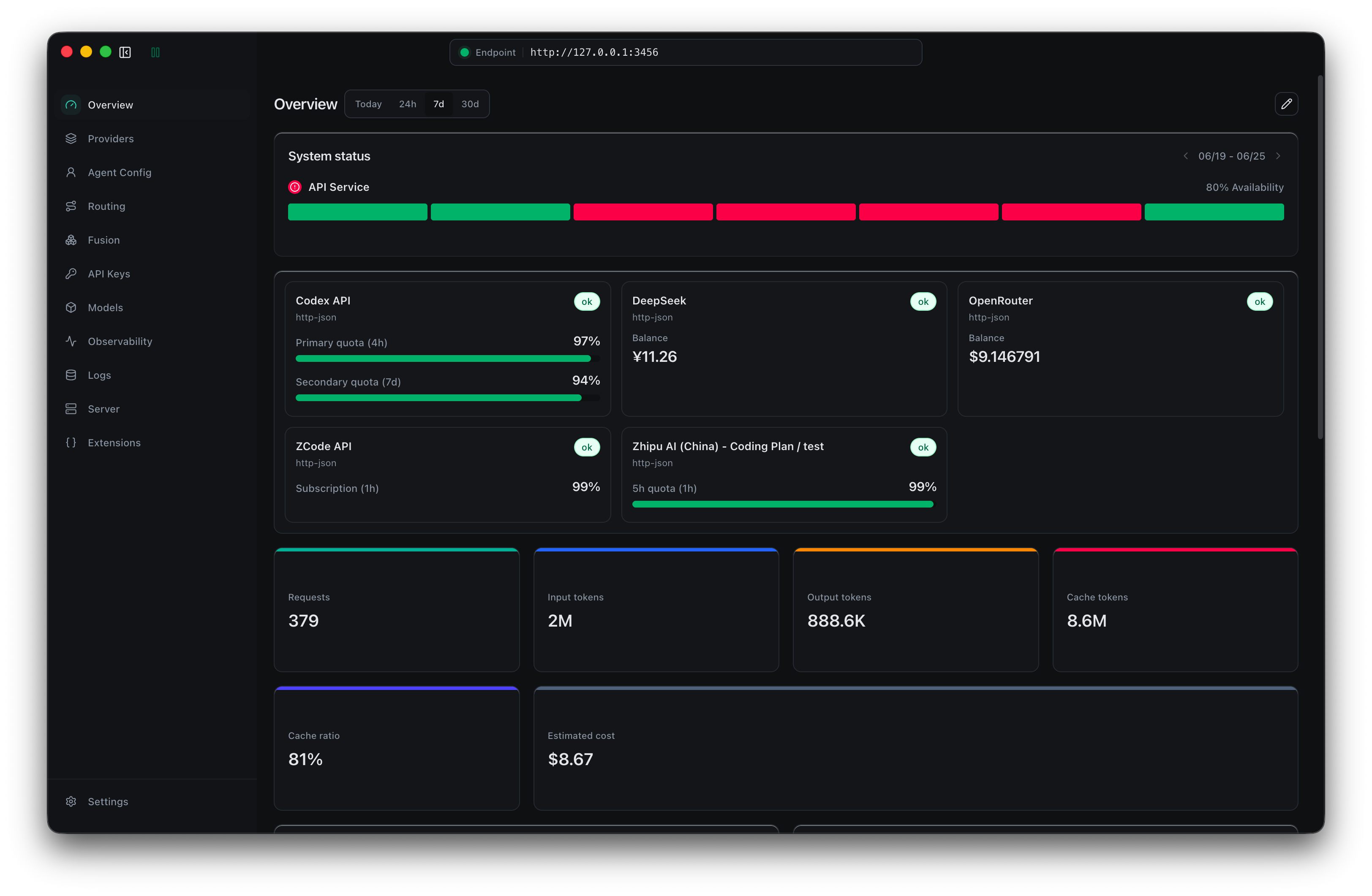Viewport: 1372px width, 896px height.
Task: Open Agent Config page label
Action: coord(119,172)
